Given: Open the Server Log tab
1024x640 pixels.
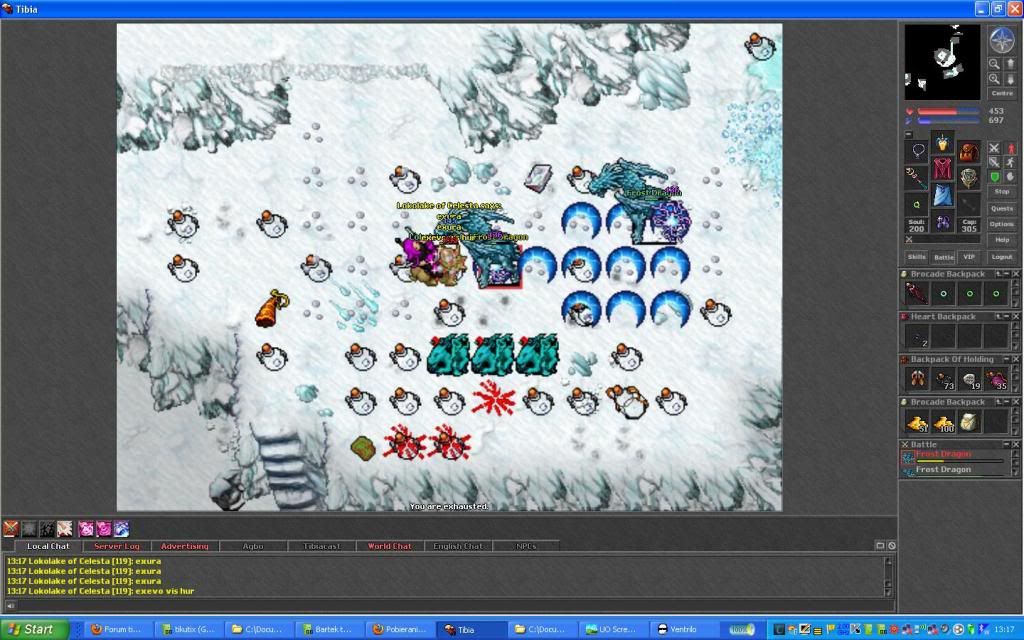Looking at the screenshot, I should coord(116,546).
